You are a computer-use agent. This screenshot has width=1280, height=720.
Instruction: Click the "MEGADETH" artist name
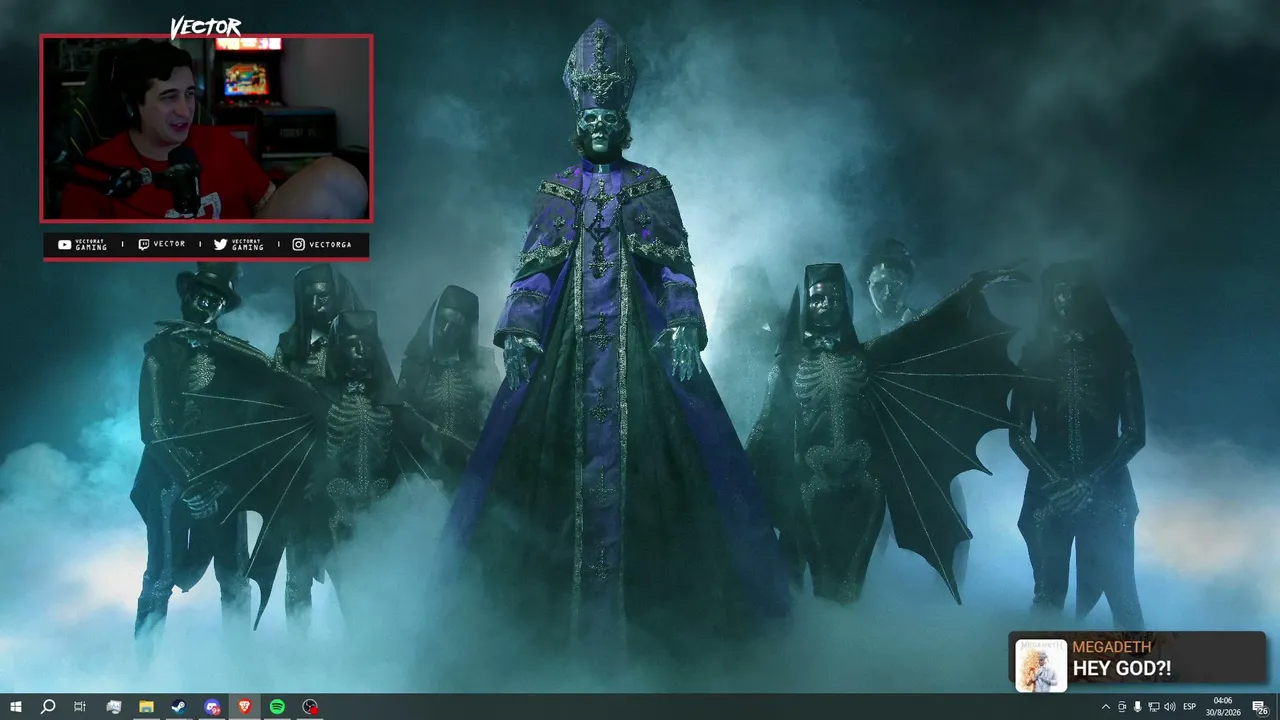1112,647
